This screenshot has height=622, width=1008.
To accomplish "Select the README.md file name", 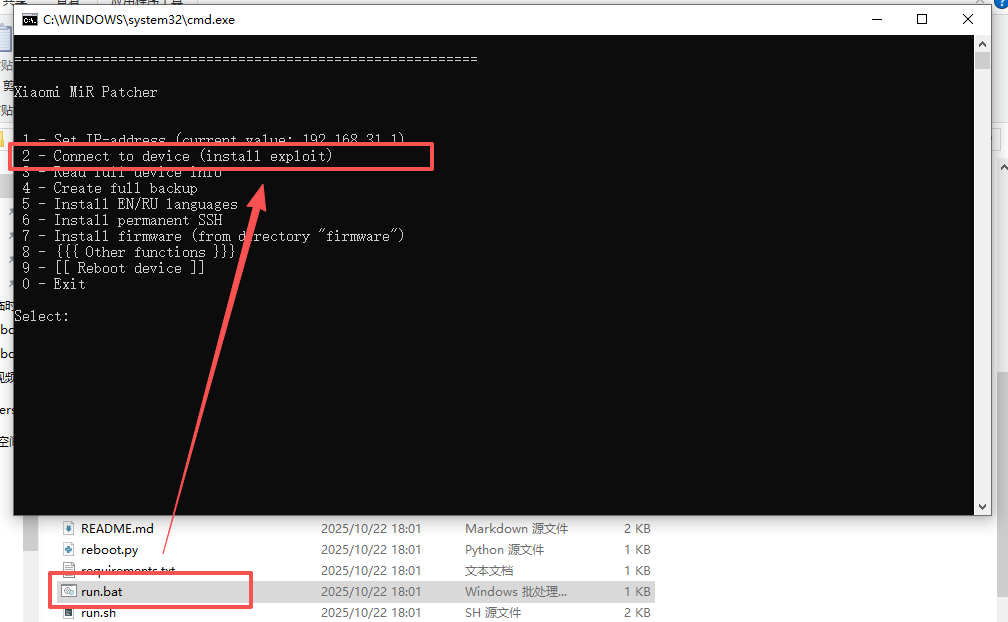I will (x=117, y=528).
